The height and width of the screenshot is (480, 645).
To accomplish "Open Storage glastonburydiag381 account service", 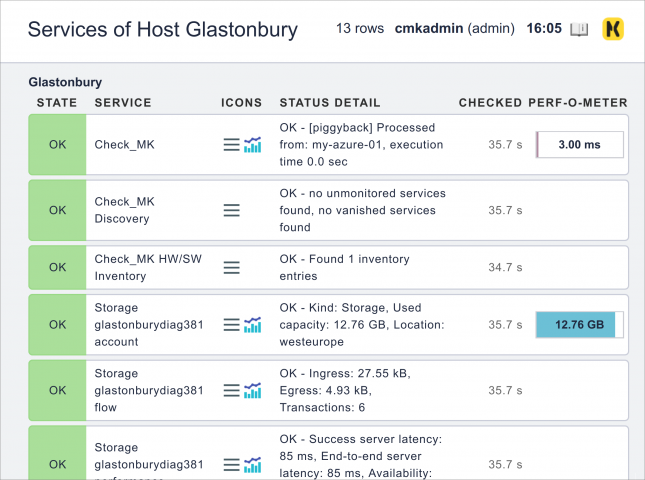I will (x=149, y=325).
